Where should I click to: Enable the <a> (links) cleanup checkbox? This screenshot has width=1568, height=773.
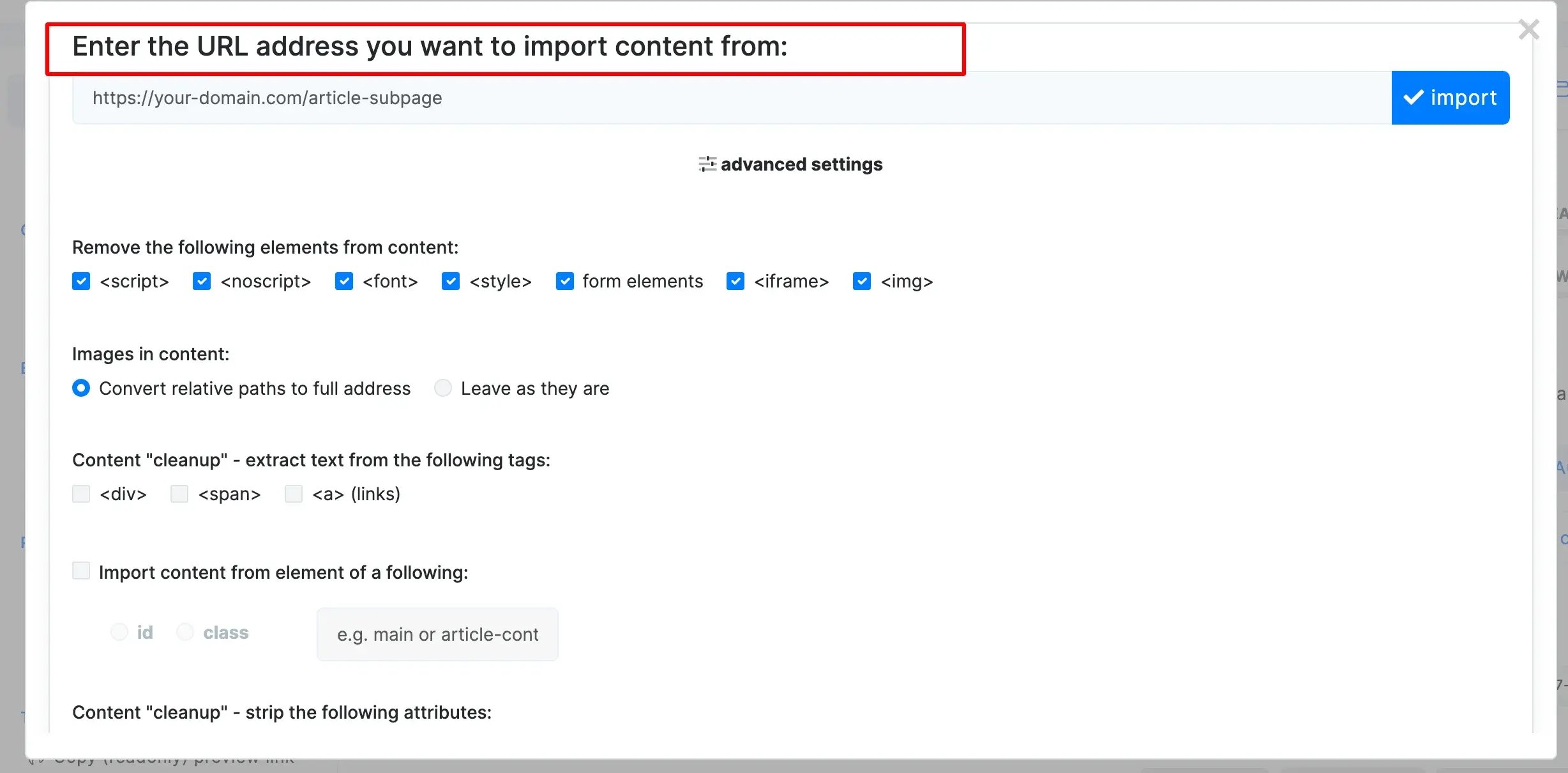[294, 494]
